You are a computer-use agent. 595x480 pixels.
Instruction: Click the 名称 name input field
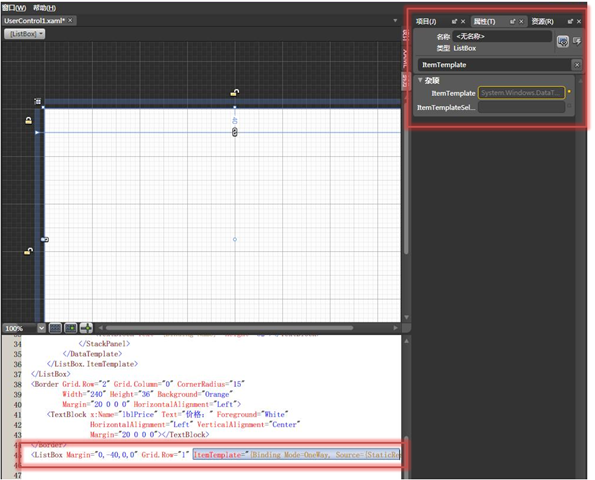click(x=502, y=36)
